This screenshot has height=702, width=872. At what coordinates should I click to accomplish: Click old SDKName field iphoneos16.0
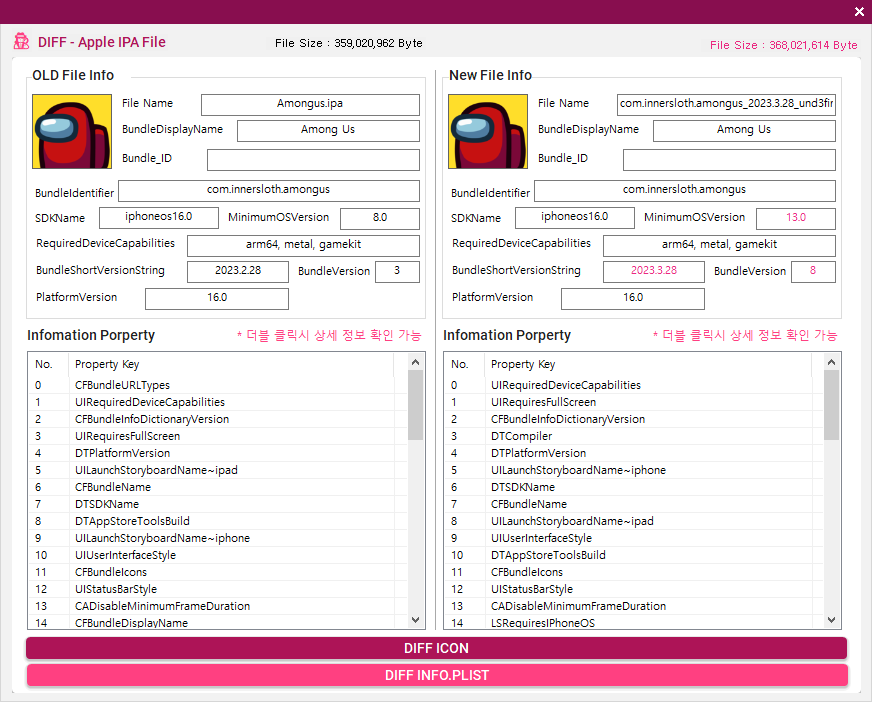[x=159, y=217]
